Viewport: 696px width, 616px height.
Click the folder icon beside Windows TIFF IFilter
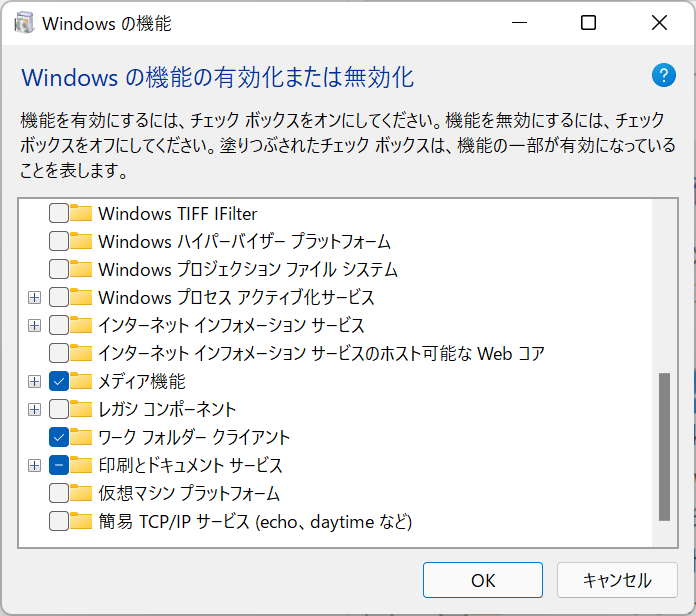[81, 213]
